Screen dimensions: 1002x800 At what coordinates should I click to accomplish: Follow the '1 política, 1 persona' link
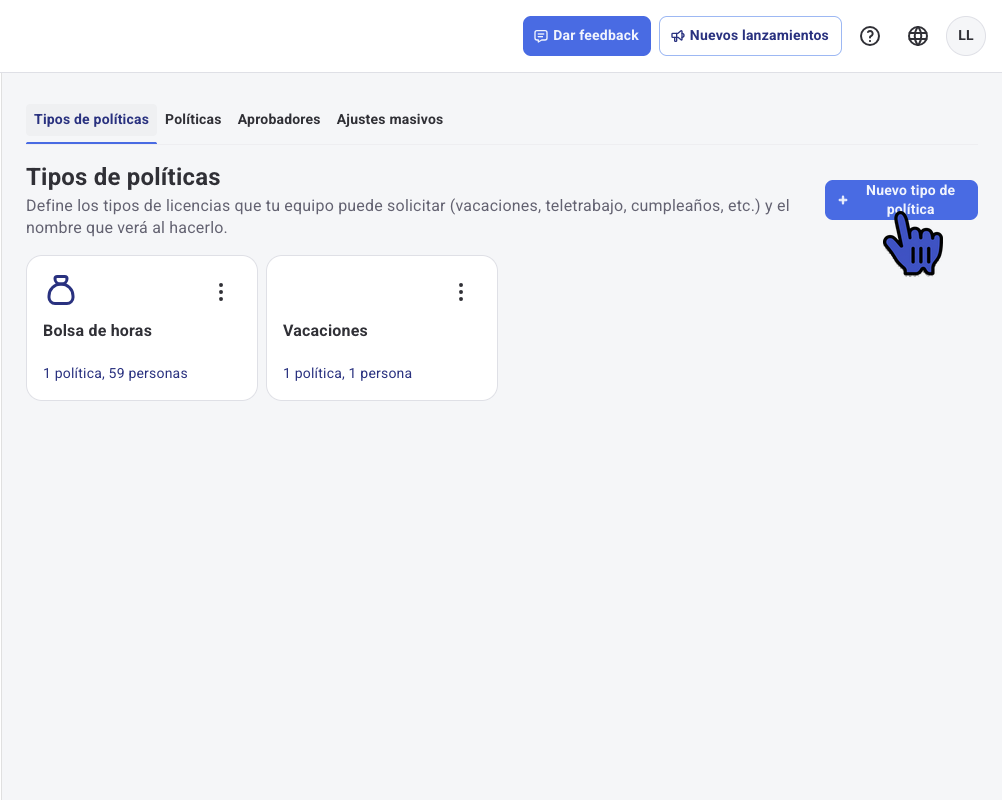click(348, 373)
